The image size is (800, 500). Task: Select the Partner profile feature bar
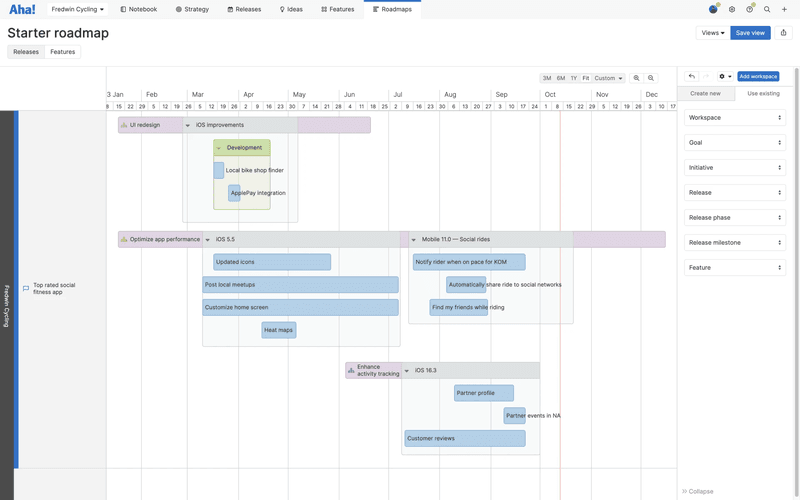484,393
